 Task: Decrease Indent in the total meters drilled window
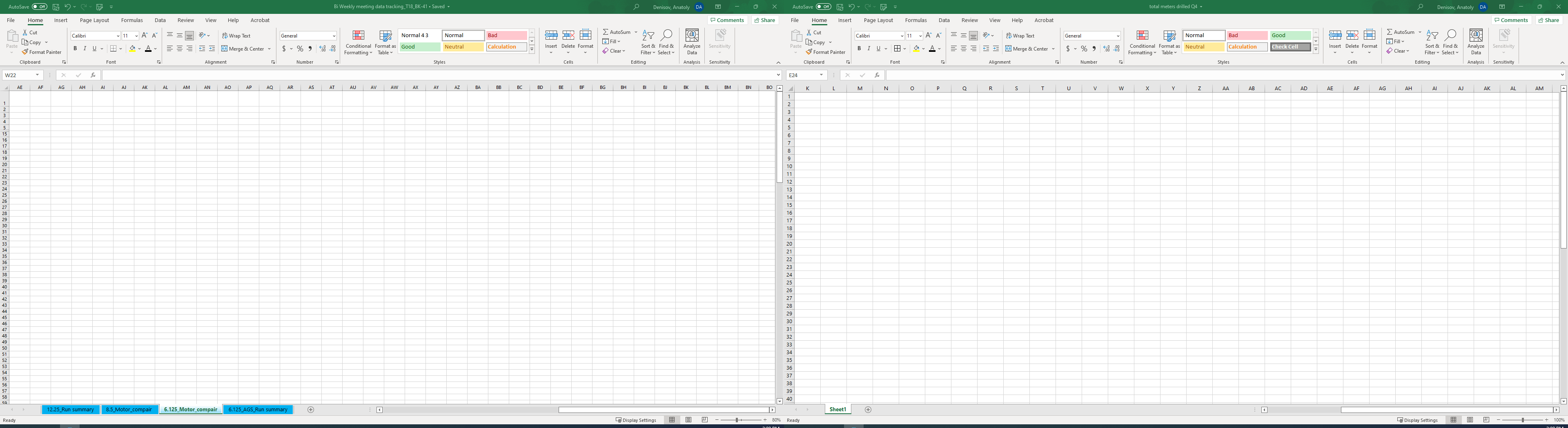tap(985, 49)
